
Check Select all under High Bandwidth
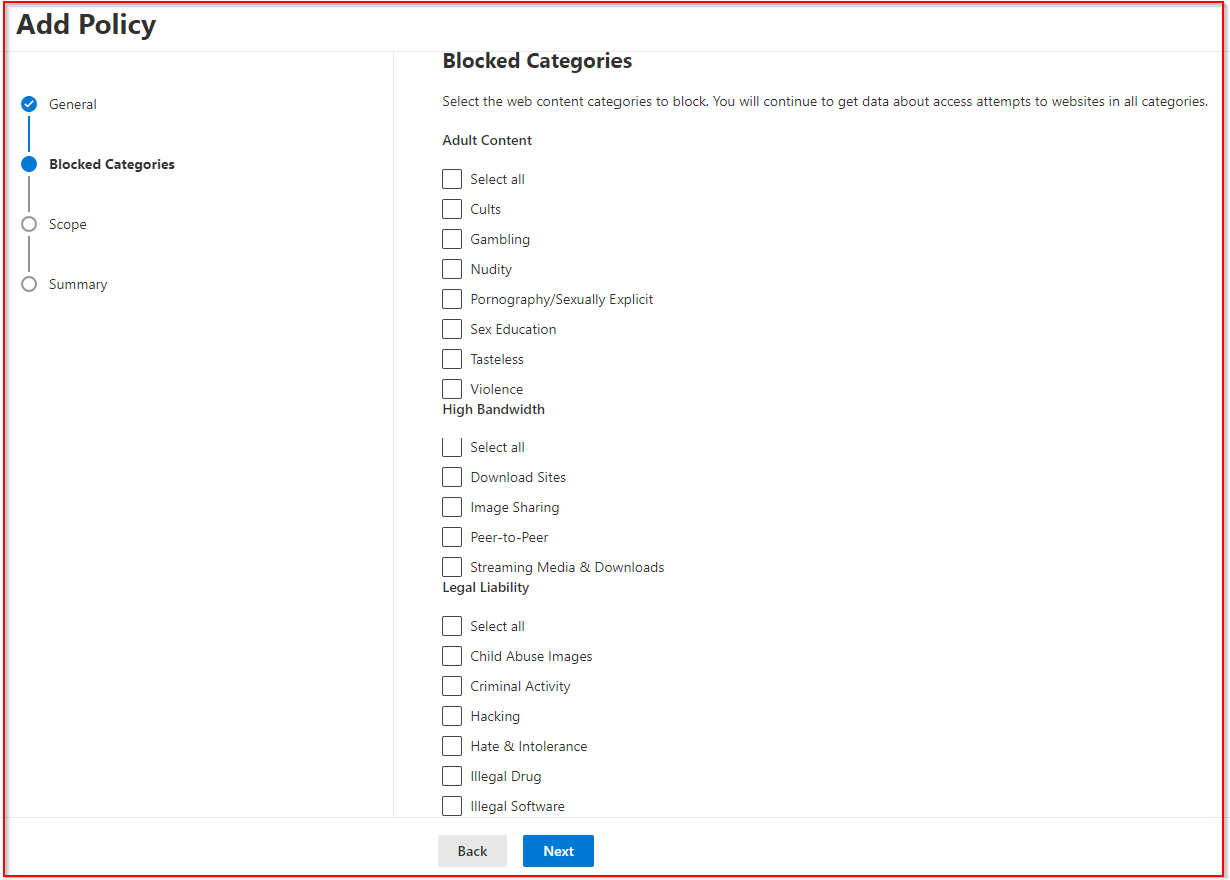[451, 446]
